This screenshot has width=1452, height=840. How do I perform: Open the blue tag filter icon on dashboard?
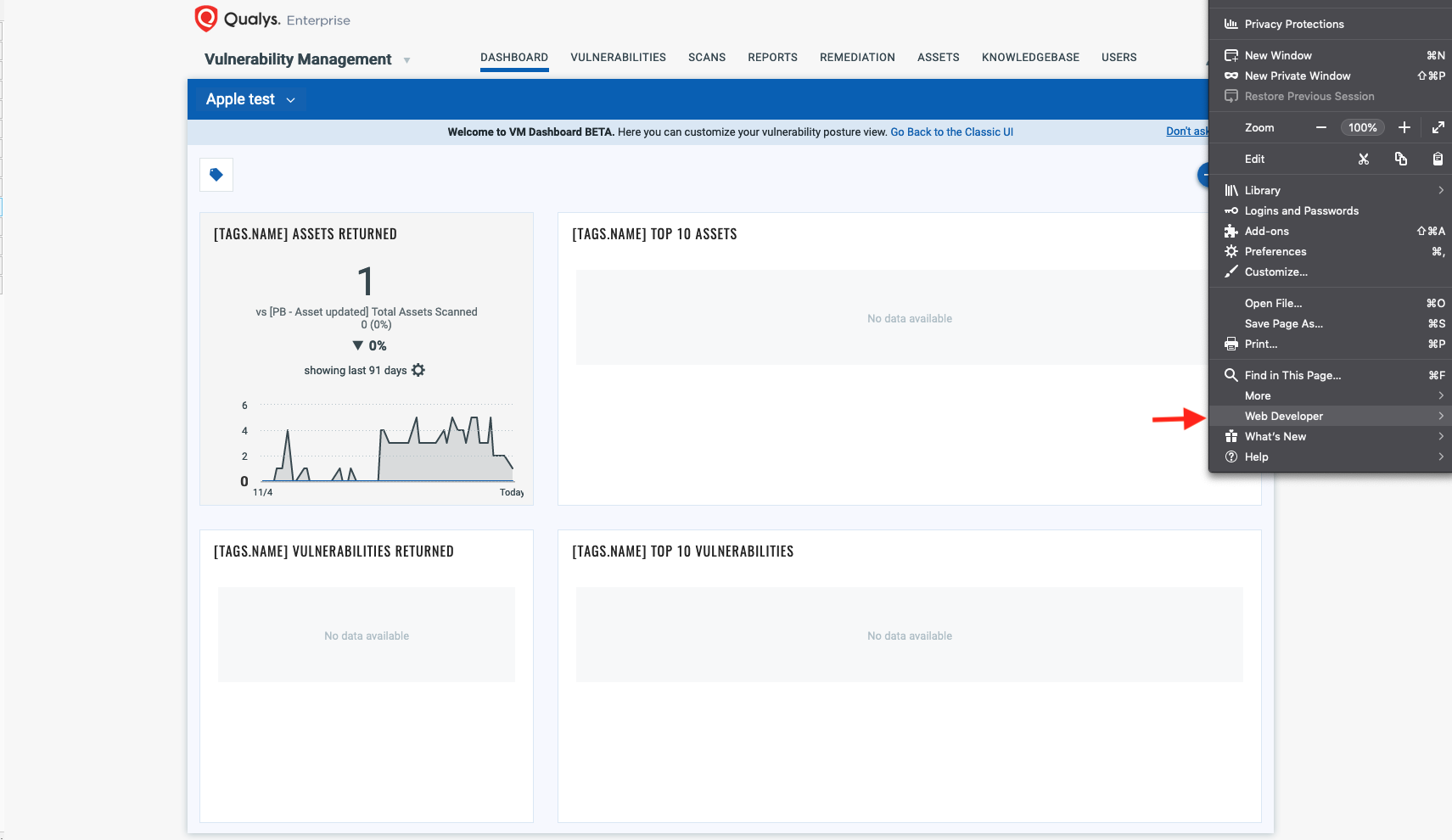tap(216, 174)
